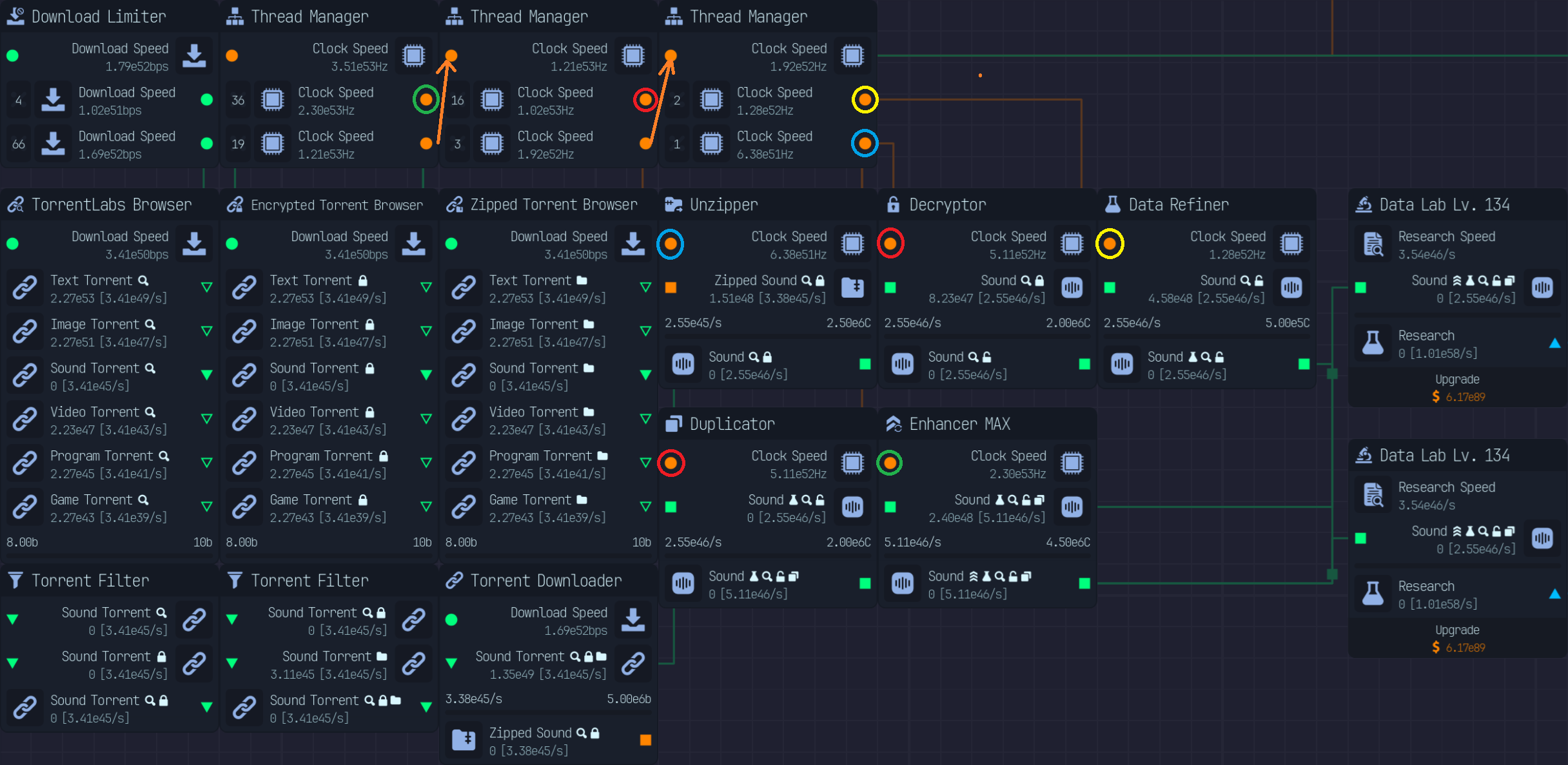Click the Torrent Downloader download speed icon
The height and width of the screenshot is (765, 1568).
[633, 620]
